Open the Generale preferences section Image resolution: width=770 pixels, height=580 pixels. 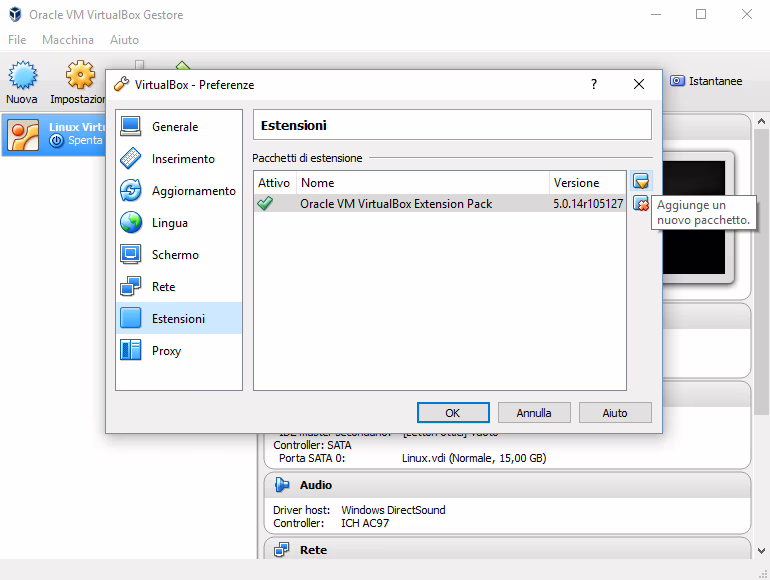click(x=179, y=127)
